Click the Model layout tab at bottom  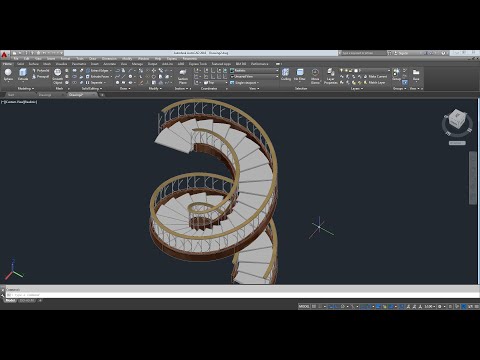coord(10,300)
